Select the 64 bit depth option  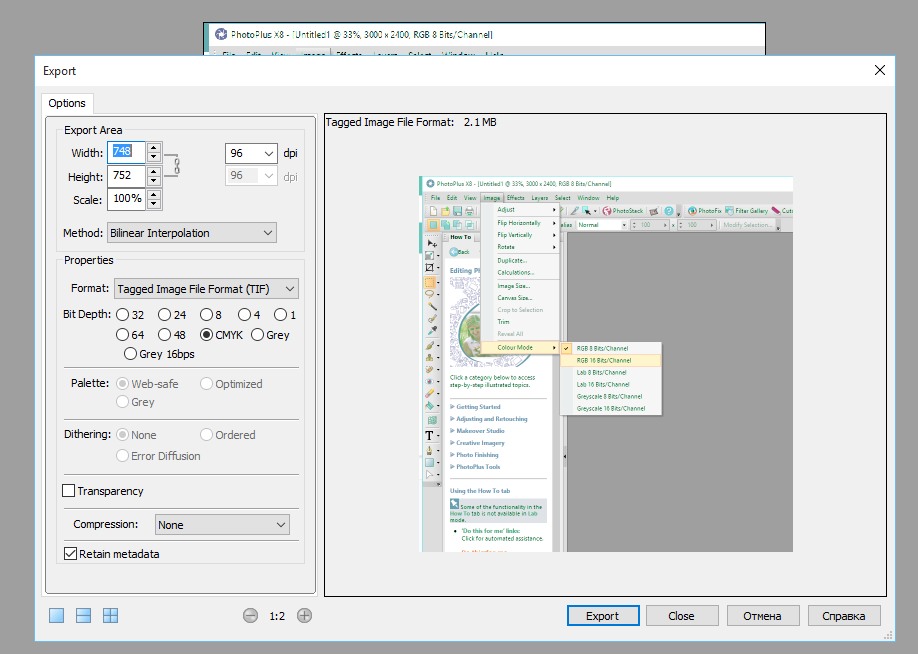click(130, 335)
